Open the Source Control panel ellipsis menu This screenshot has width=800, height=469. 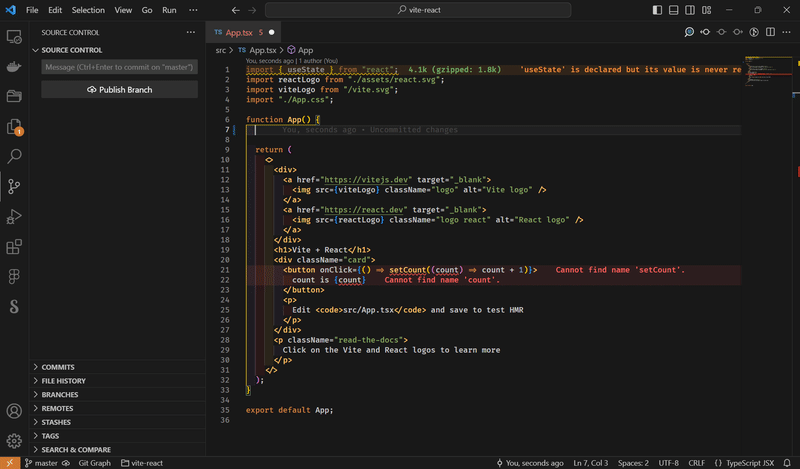click(191, 32)
